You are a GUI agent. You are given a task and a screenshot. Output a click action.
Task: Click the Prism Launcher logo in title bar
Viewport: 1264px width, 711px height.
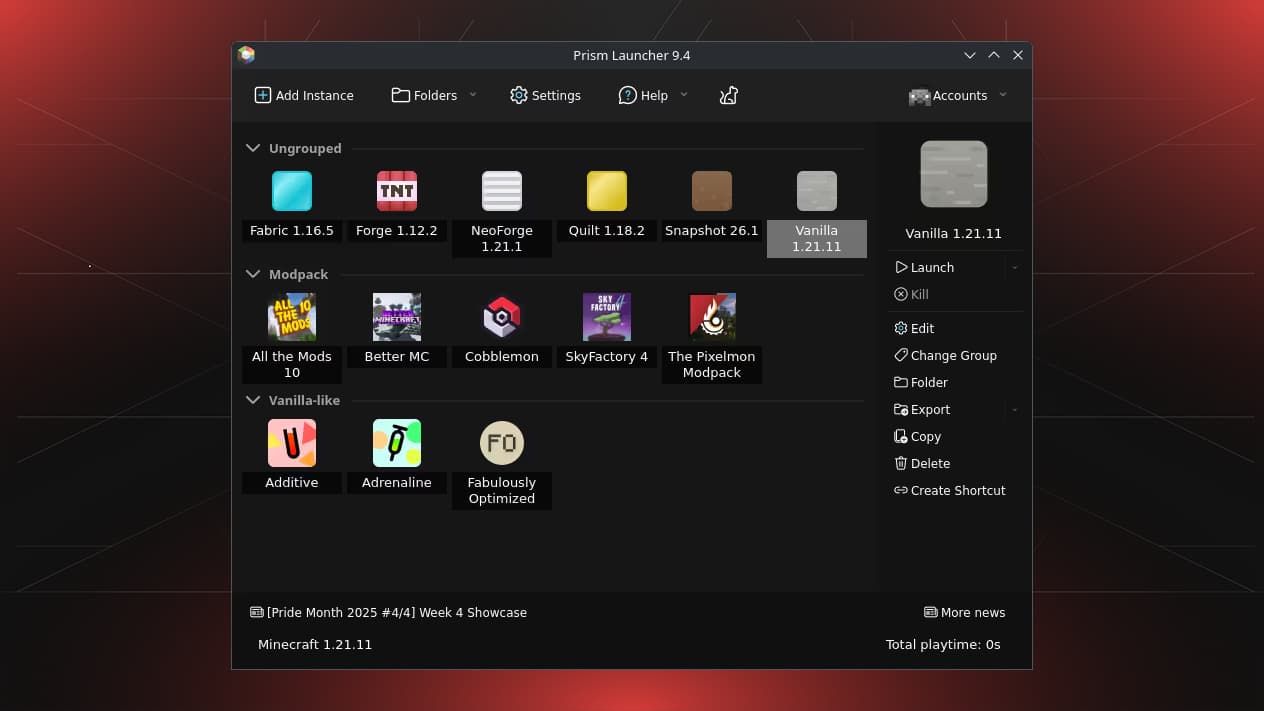pos(246,55)
